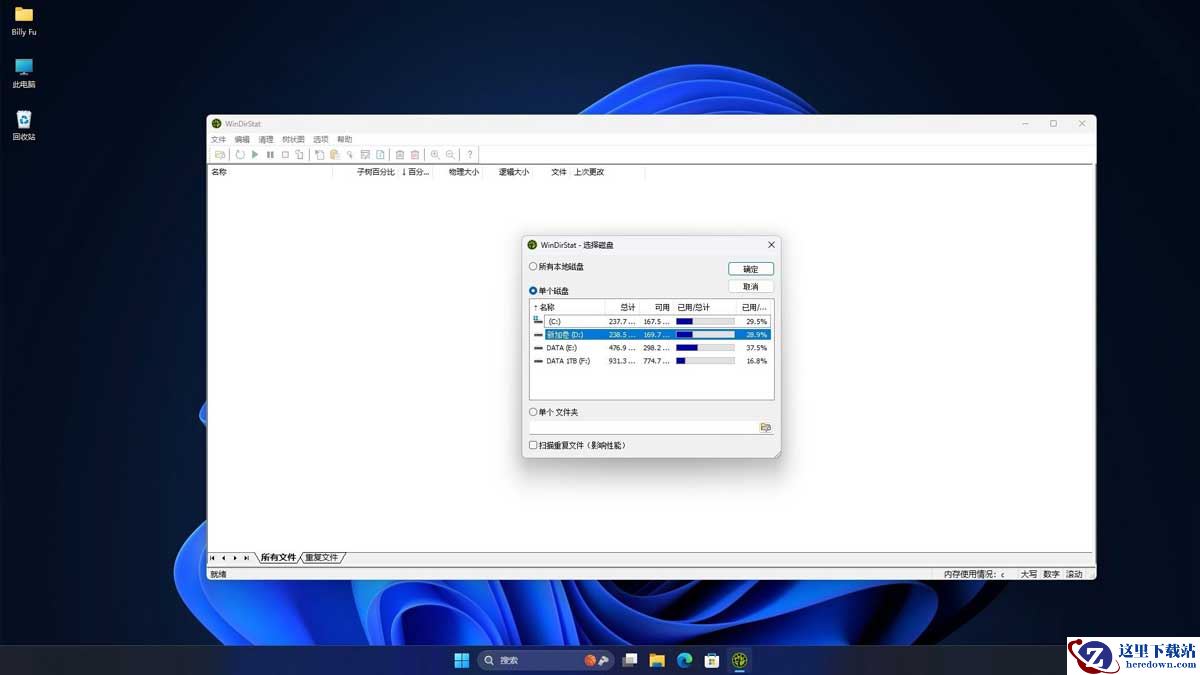The height and width of the screenshot is (675, 1200).
Task: Sort drives by 总计 column header
Action: [622, 307]
